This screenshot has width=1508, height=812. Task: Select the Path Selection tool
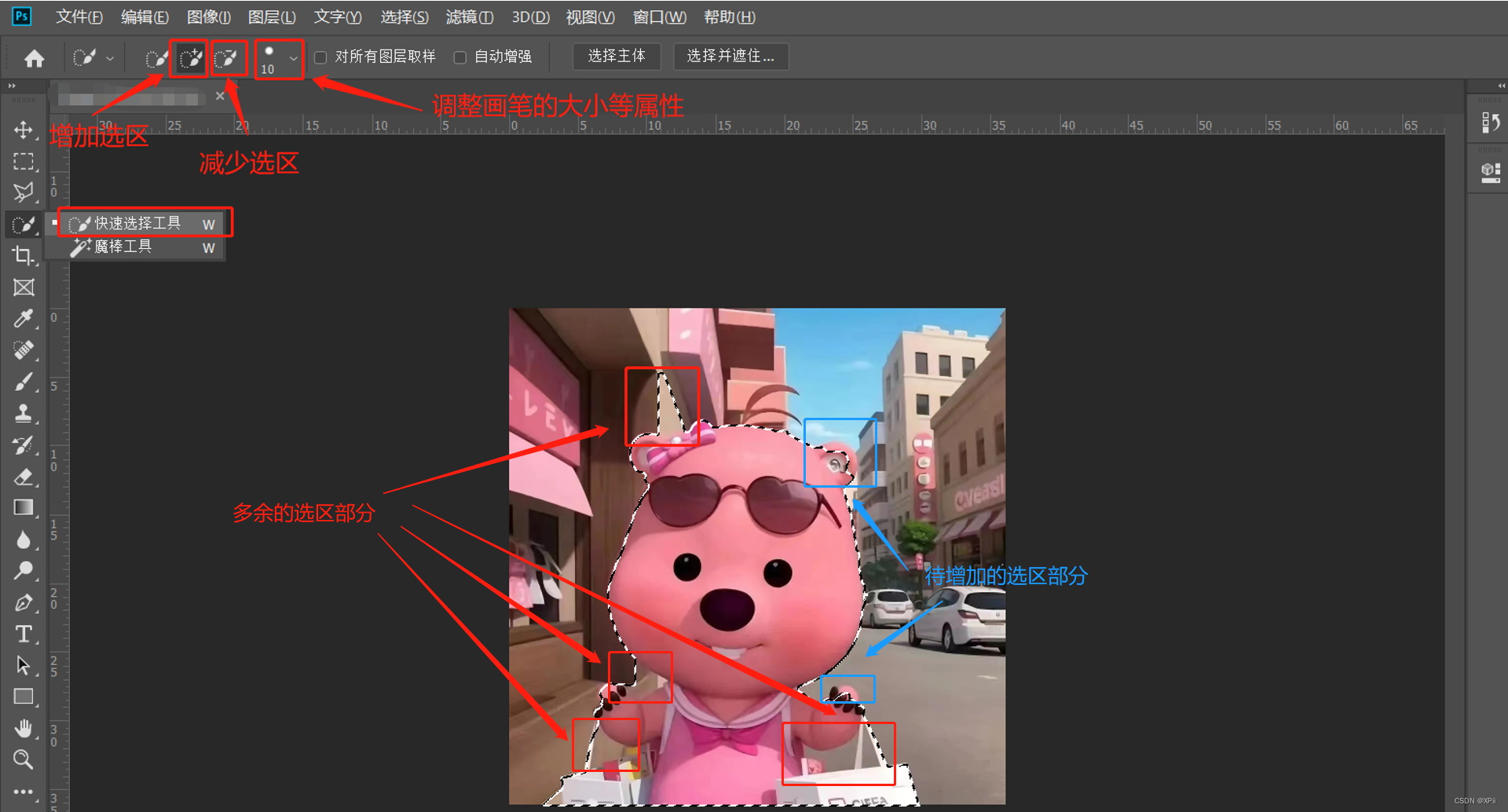[24, 665]
